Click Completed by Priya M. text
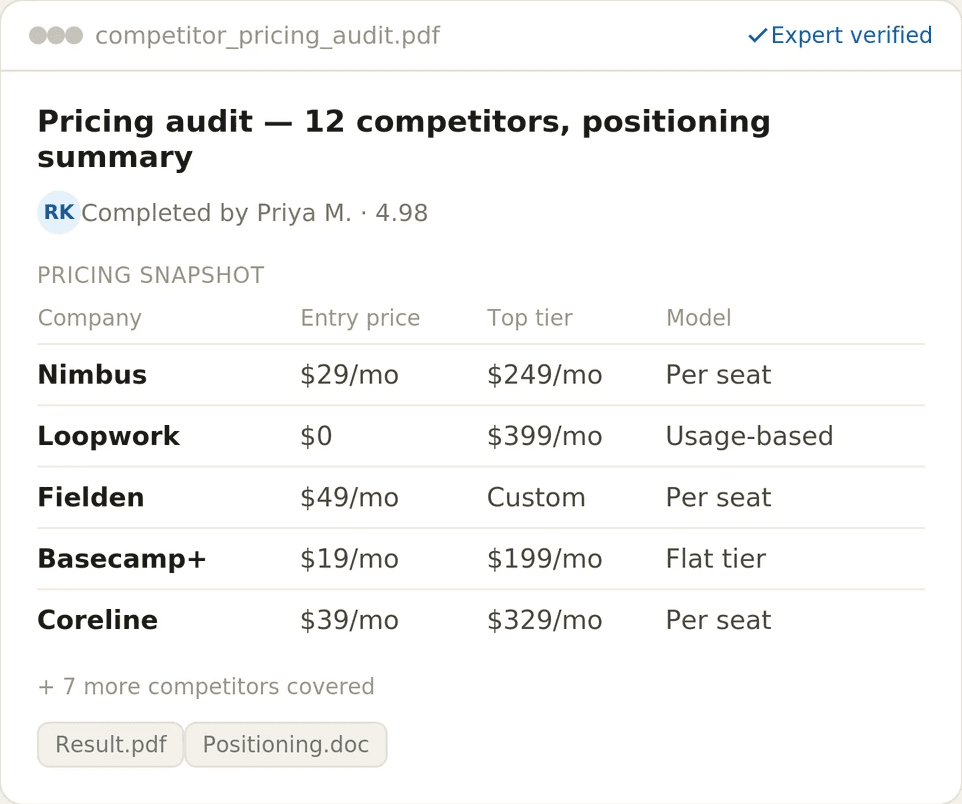962x804 pixels. click(x=217, y=213)
